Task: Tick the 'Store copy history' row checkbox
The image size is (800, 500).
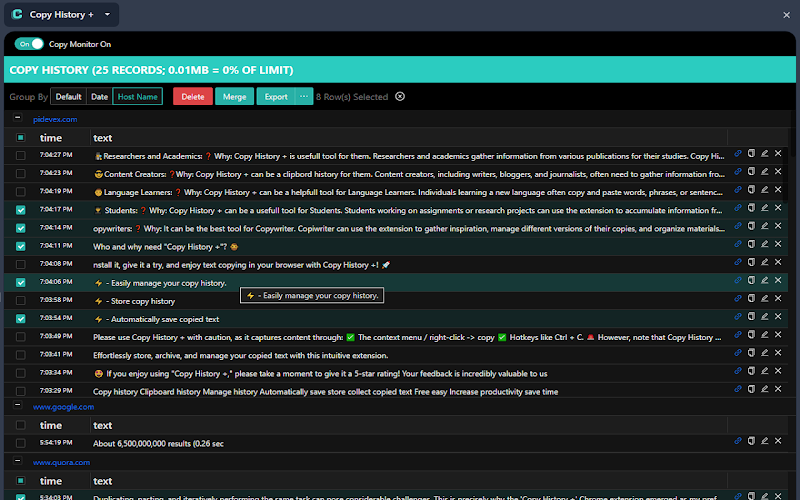Action: tap(20, 301)
